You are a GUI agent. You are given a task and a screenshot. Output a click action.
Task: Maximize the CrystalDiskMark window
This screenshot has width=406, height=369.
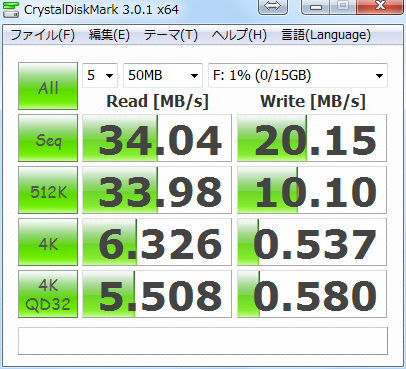(x=343, y=6)
